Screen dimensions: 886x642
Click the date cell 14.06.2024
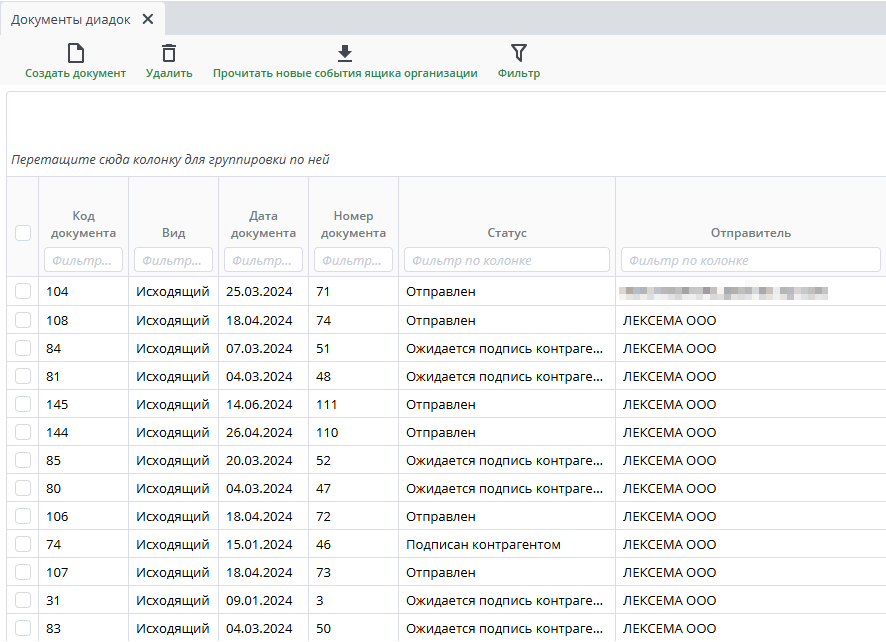[x=259, y=405]
